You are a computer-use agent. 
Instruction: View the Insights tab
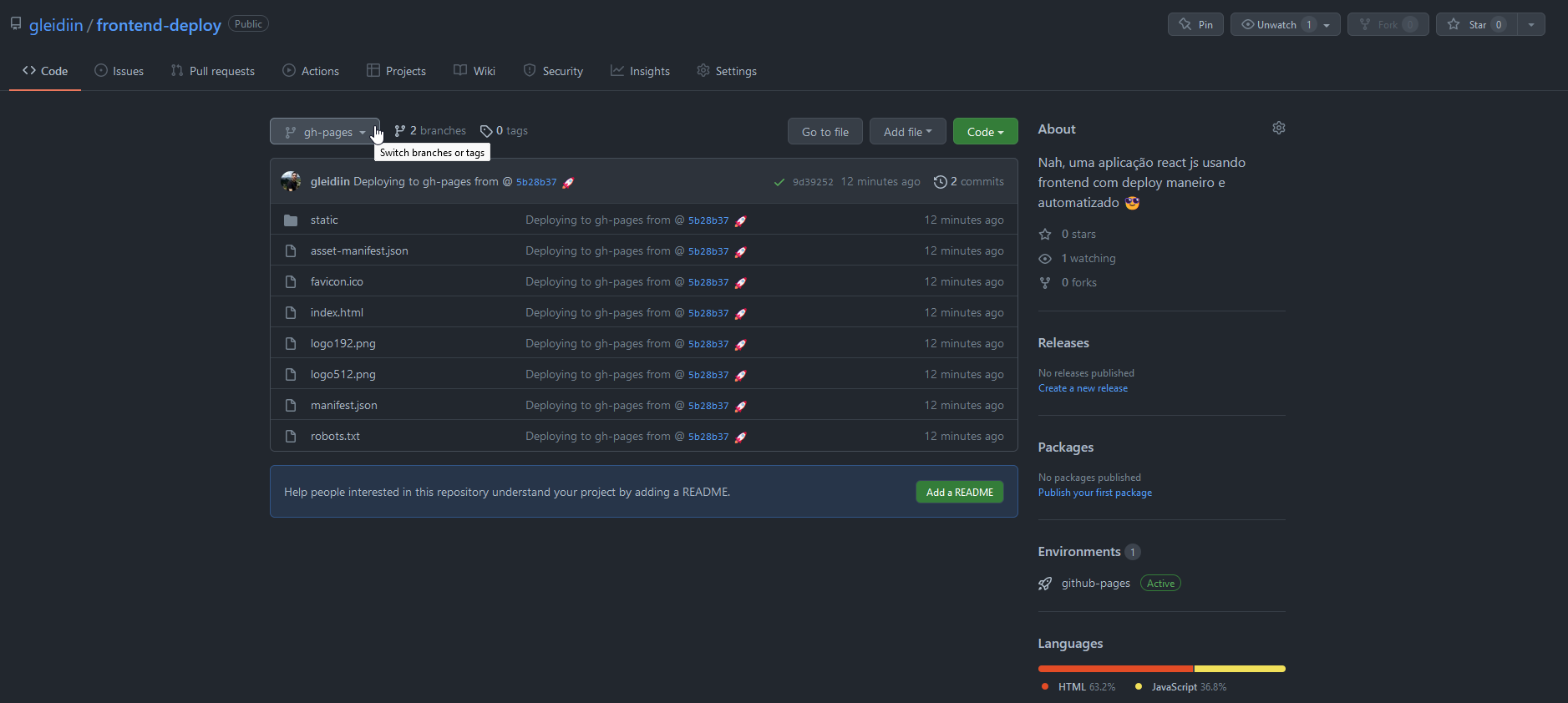[x=640, y=71]
